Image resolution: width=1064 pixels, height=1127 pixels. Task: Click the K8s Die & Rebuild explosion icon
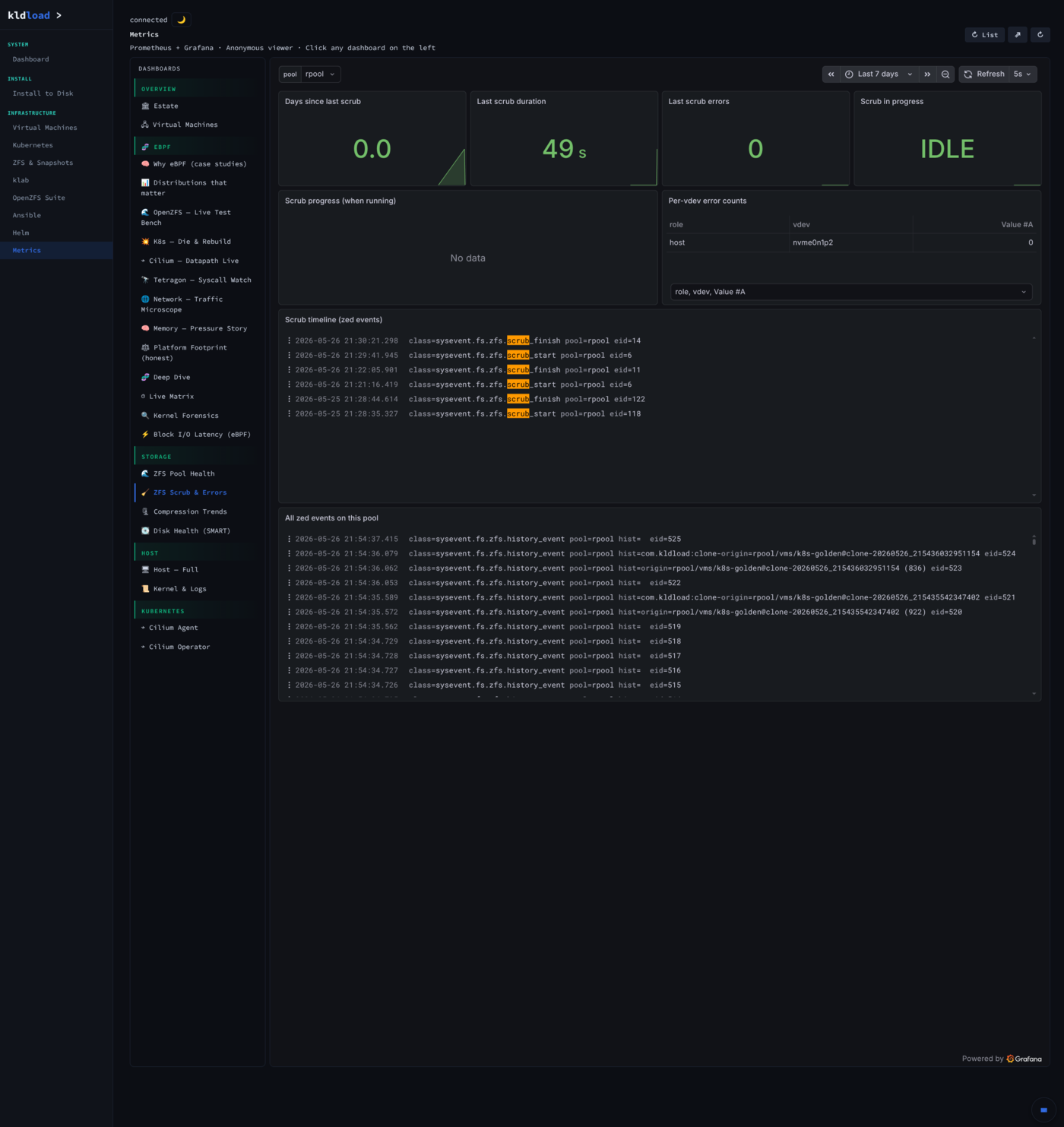click(145, 242)
